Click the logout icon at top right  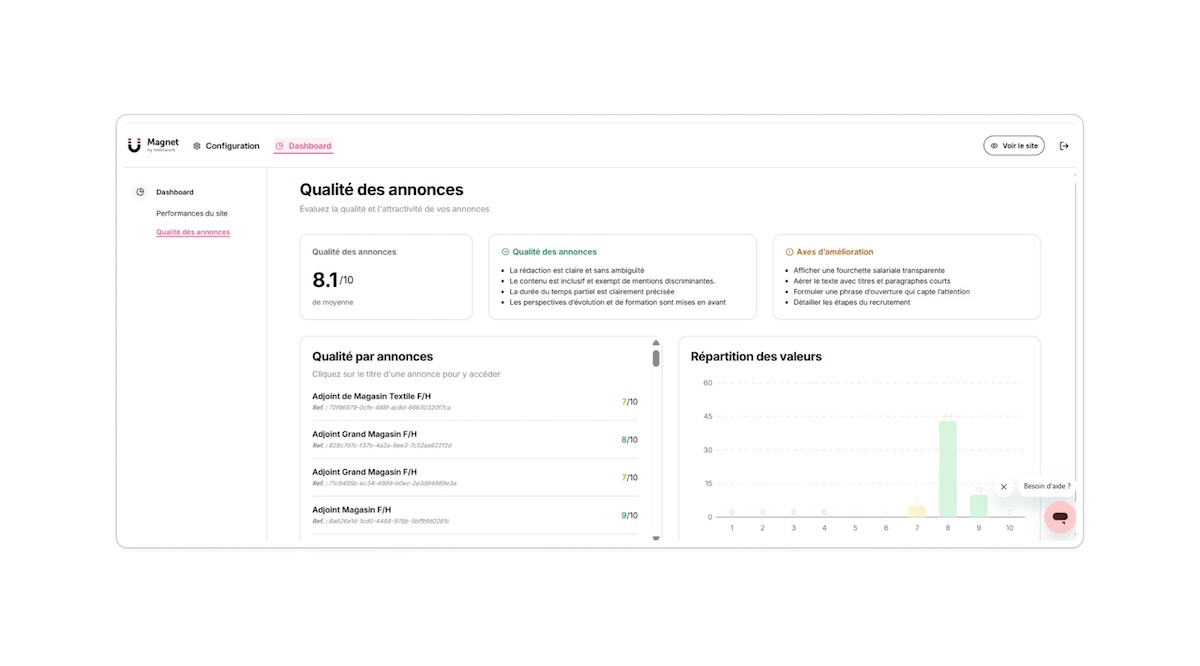coord(1064,146)
